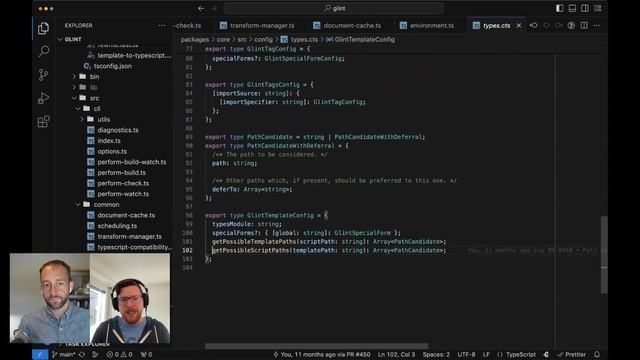The height and width of the screenshot is (360, 640).
Task: Click the glint search command center
Action: pos(334,8)
